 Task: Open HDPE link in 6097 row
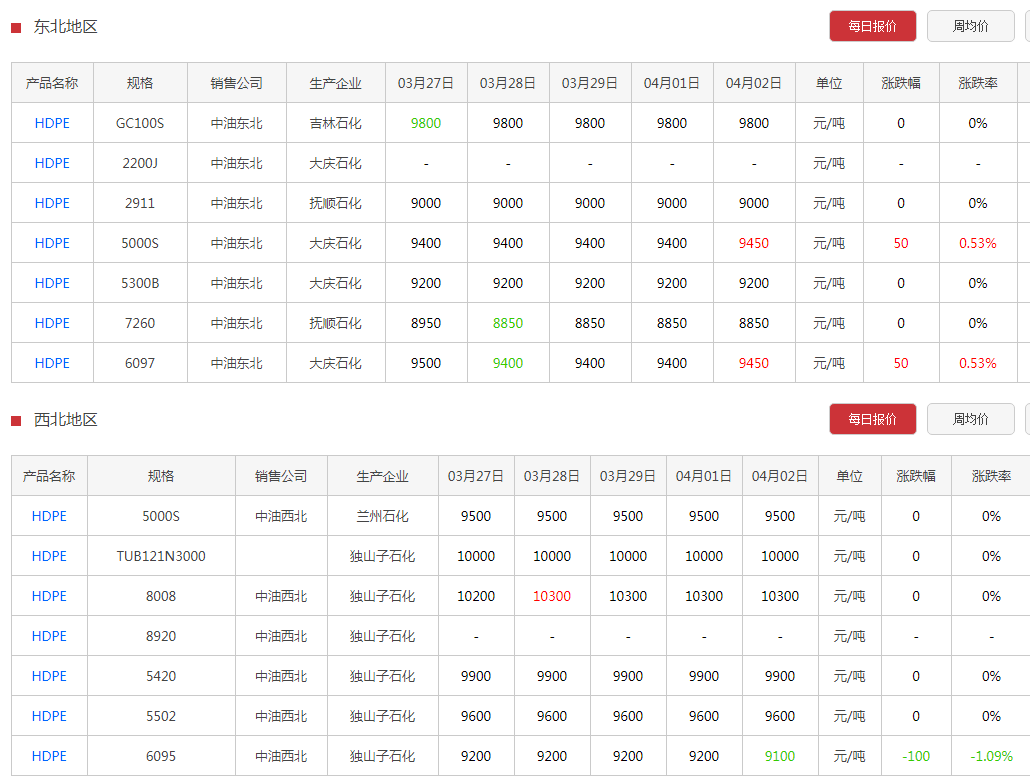(x=52, y=363)
